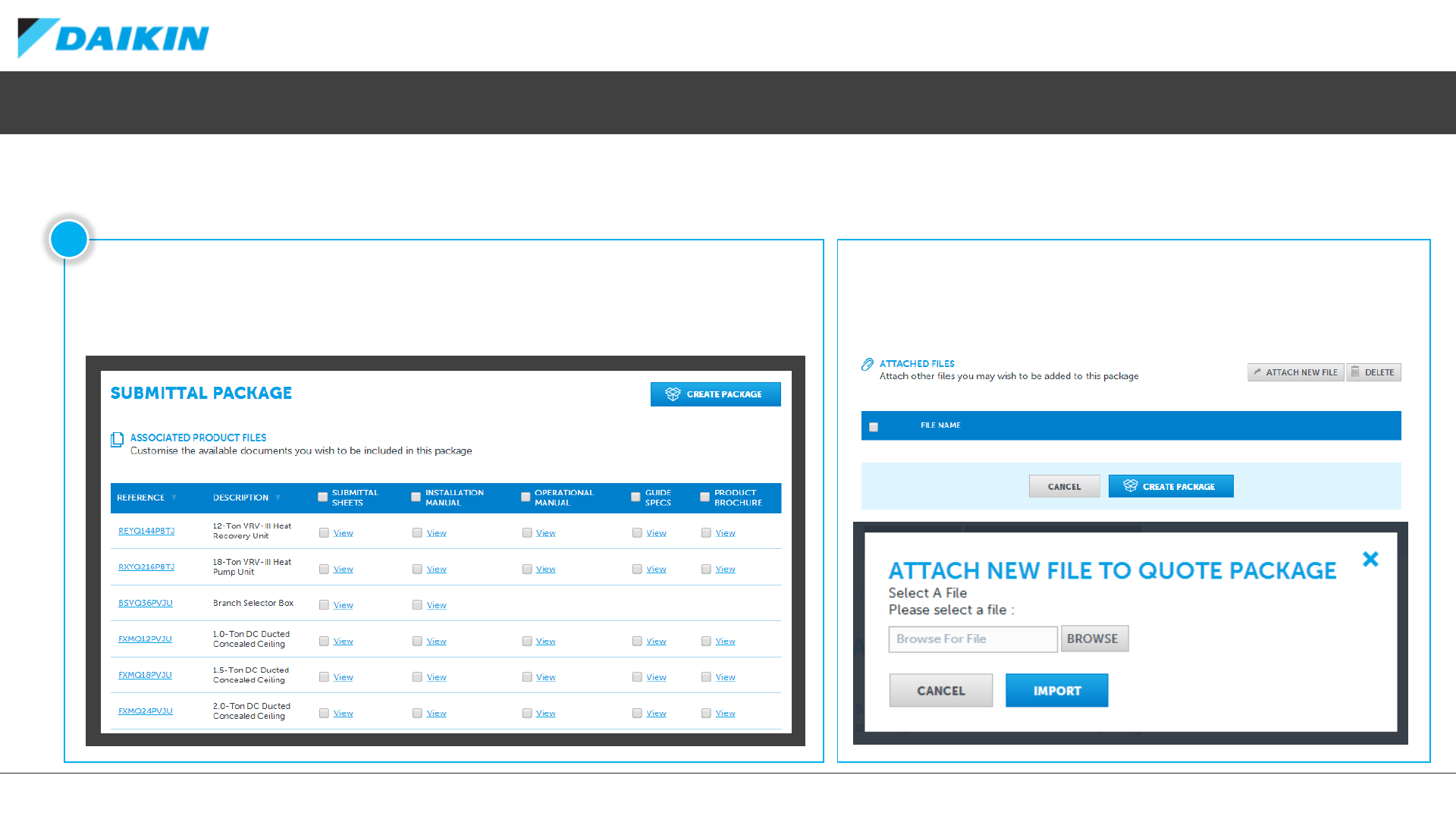Sort by Reference column arrow
This screenshot has width=1456, height=819.
(174, 497)
